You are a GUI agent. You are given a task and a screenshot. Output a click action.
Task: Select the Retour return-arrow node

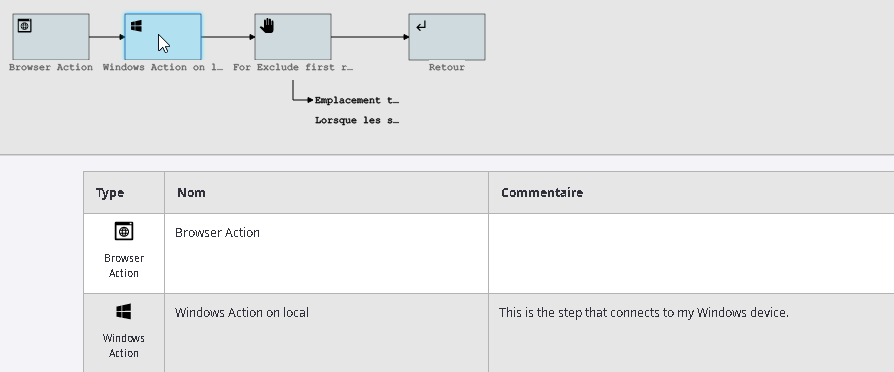[x=447, y=37]
